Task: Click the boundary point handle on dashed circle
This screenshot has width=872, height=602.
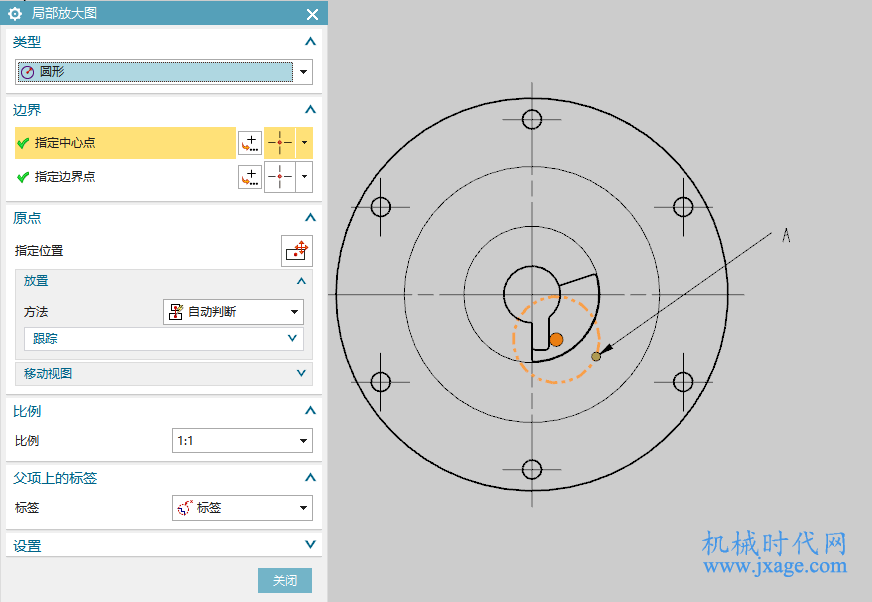Action: [x=596, y=356]
